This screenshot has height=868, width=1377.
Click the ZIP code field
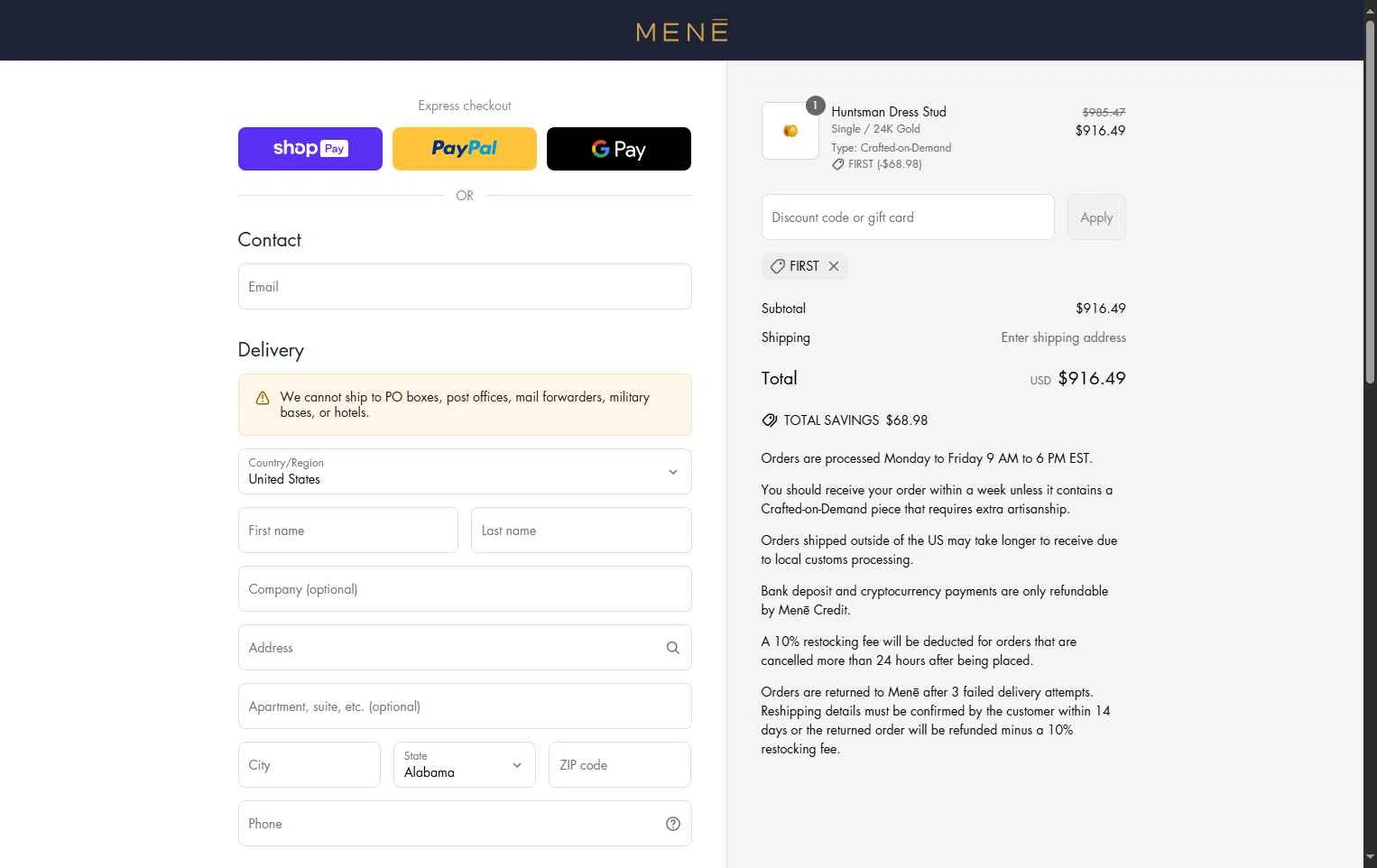click(x=620, y=764)
